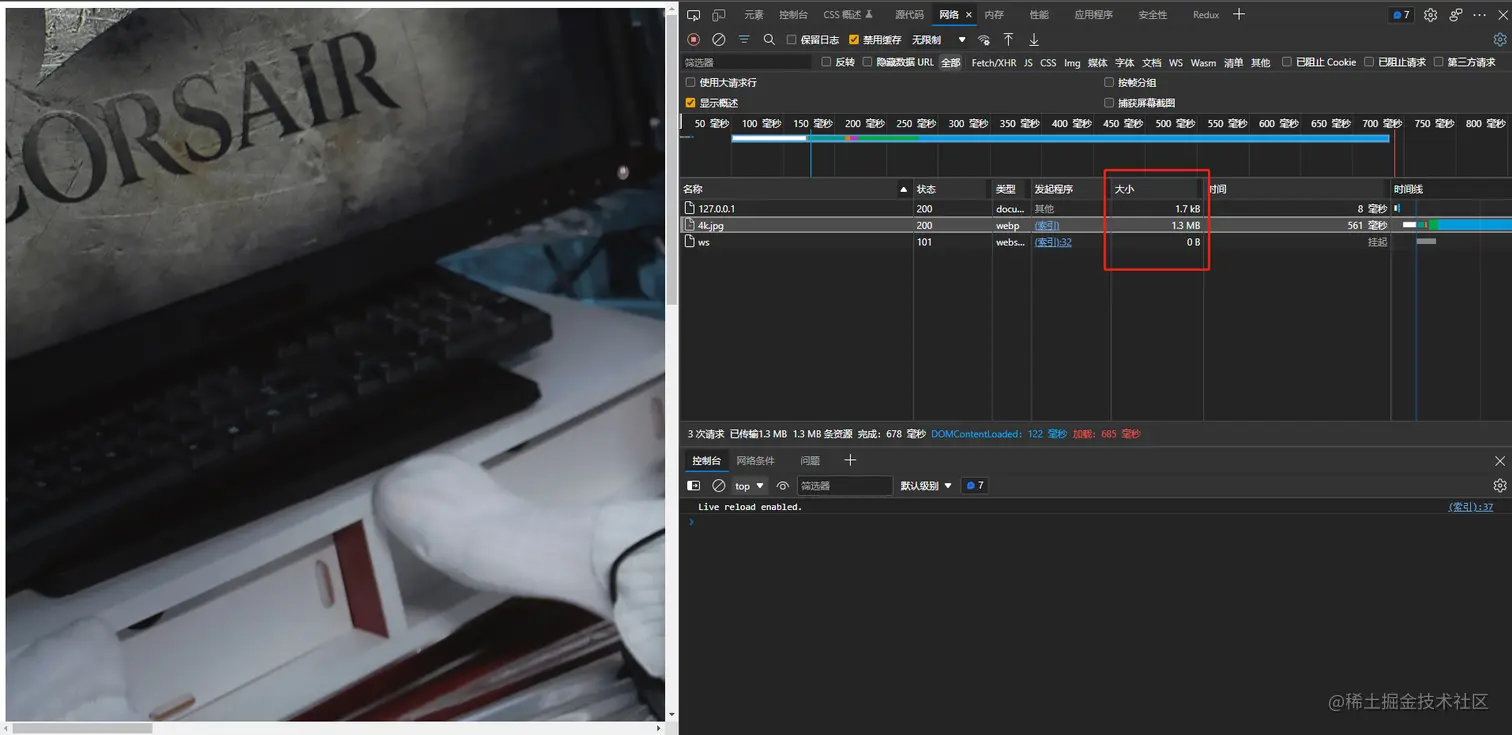Check Third-party requests (第三方请求) checkbox
The width and height of the screenshot is (1512, 735).
[x=1438, y=62]
